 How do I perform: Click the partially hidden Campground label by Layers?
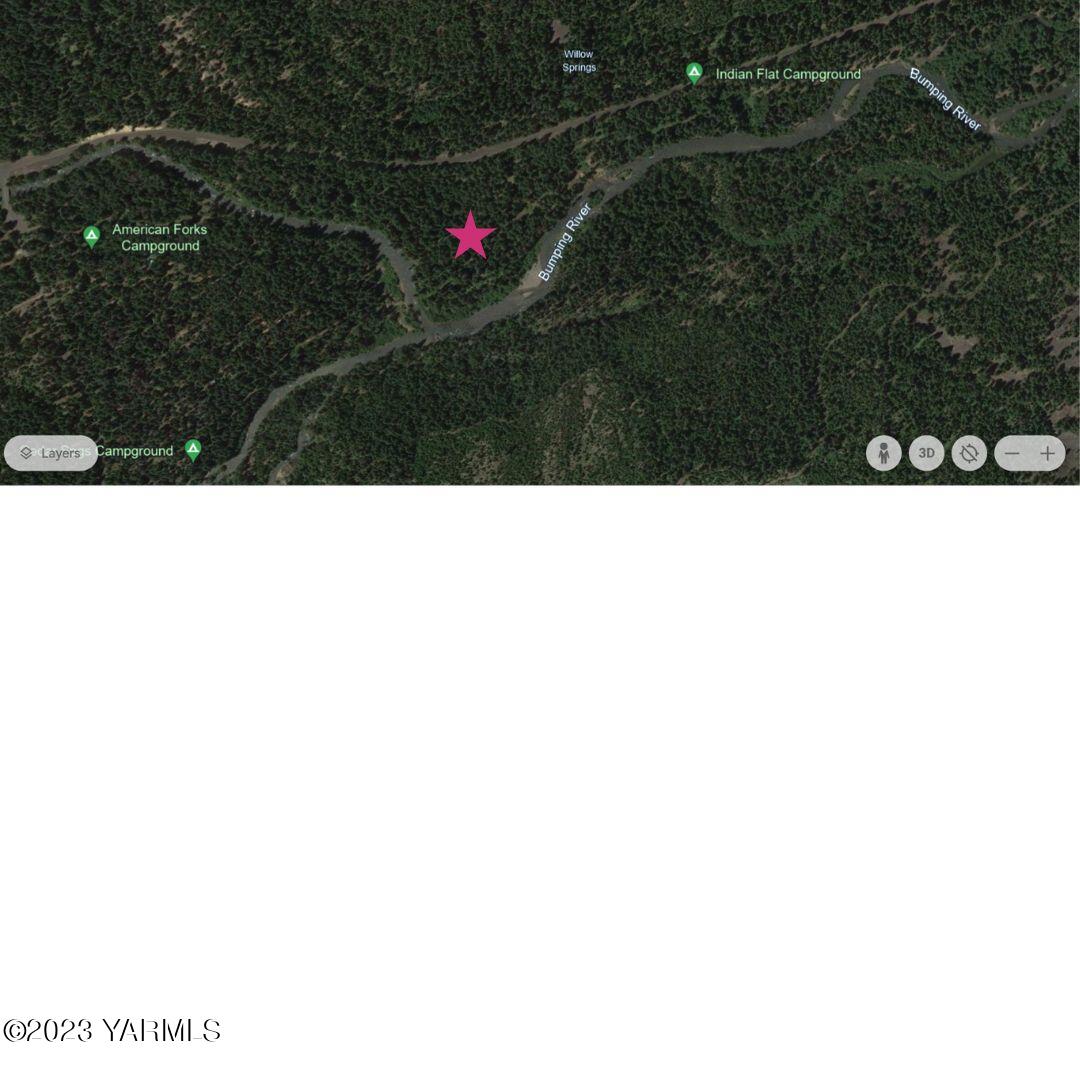click(134, 451)
